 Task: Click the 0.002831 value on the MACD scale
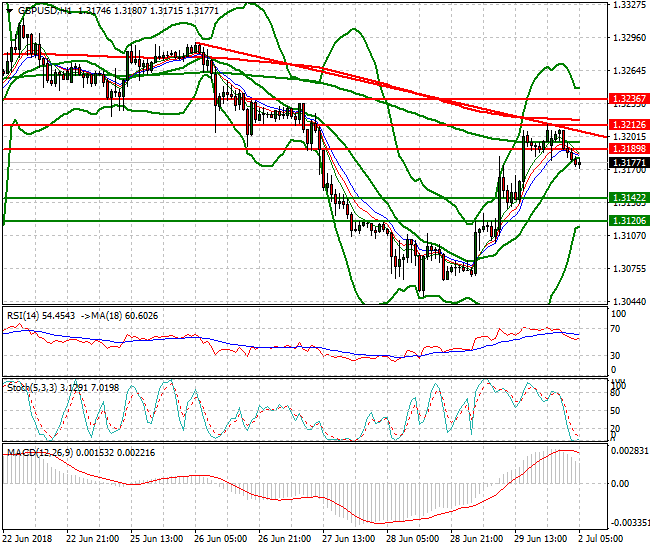(x=630, y=451)
